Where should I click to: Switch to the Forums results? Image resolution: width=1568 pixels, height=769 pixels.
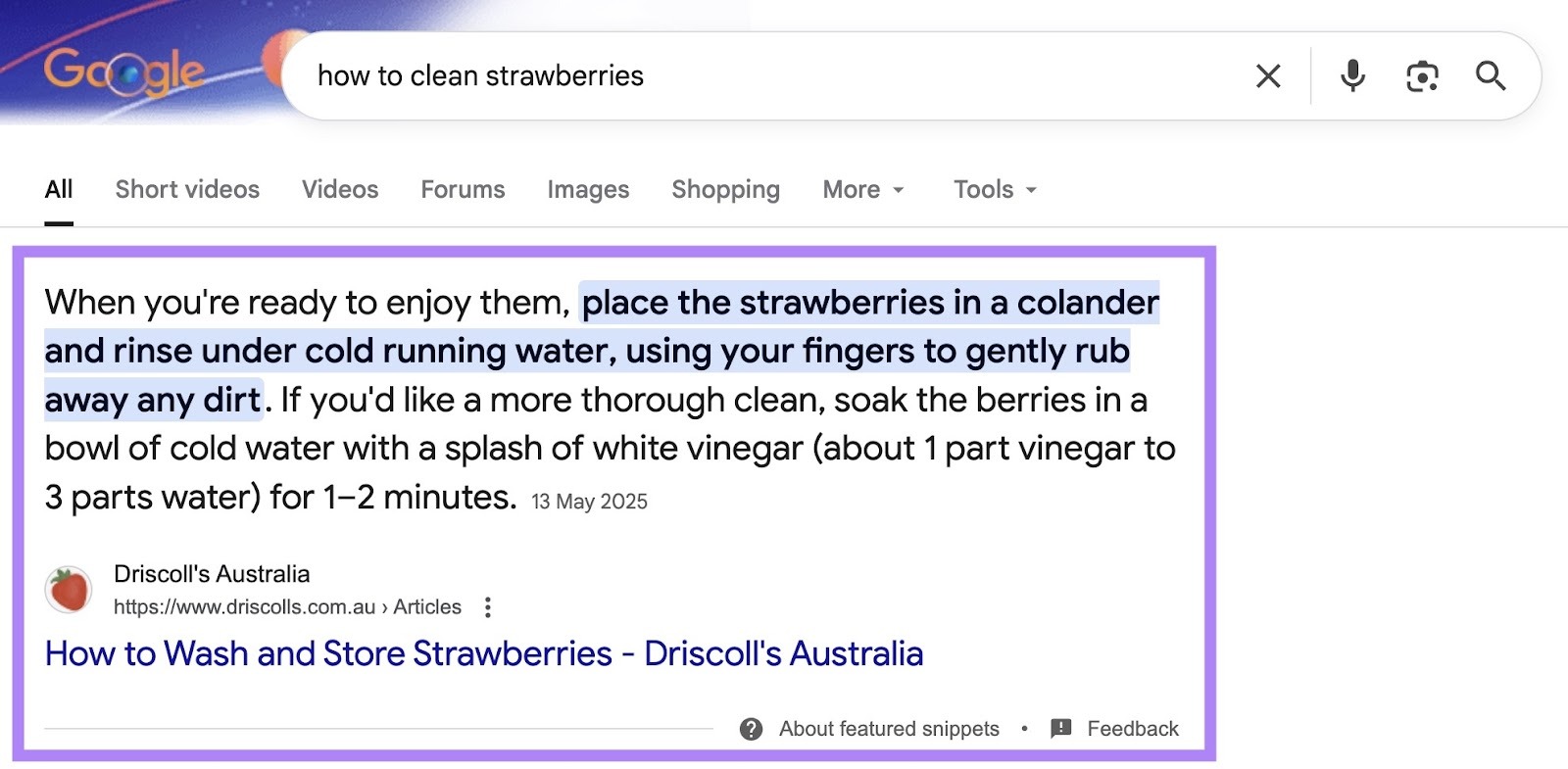coord(462,189)
